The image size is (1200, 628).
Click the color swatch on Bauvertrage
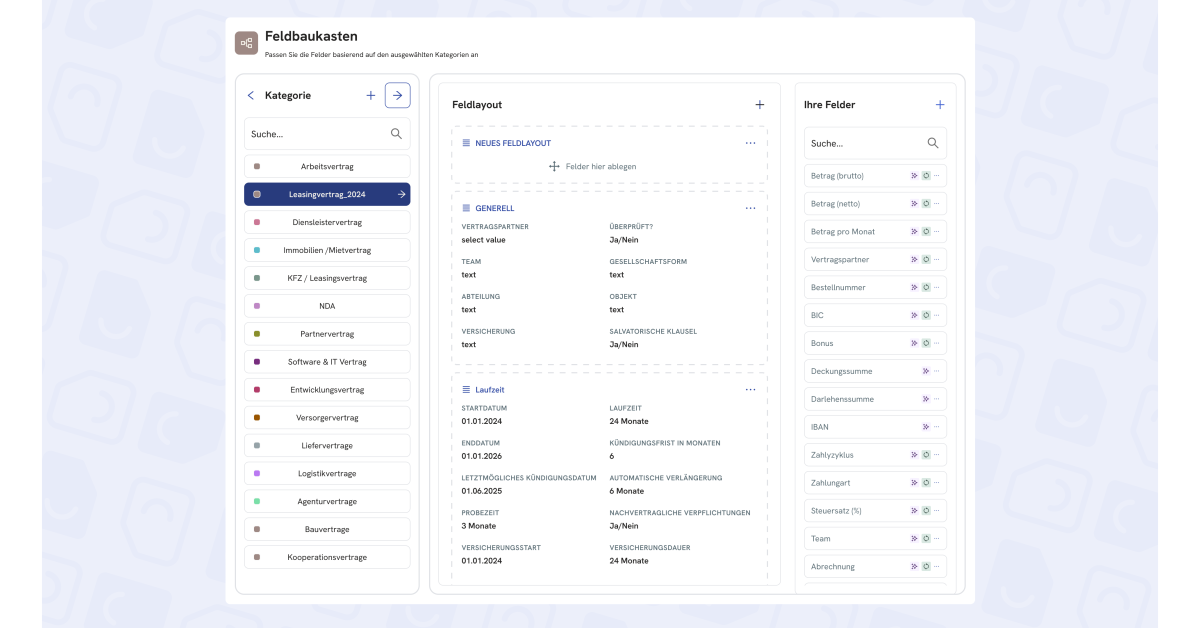tap(257, 529)
